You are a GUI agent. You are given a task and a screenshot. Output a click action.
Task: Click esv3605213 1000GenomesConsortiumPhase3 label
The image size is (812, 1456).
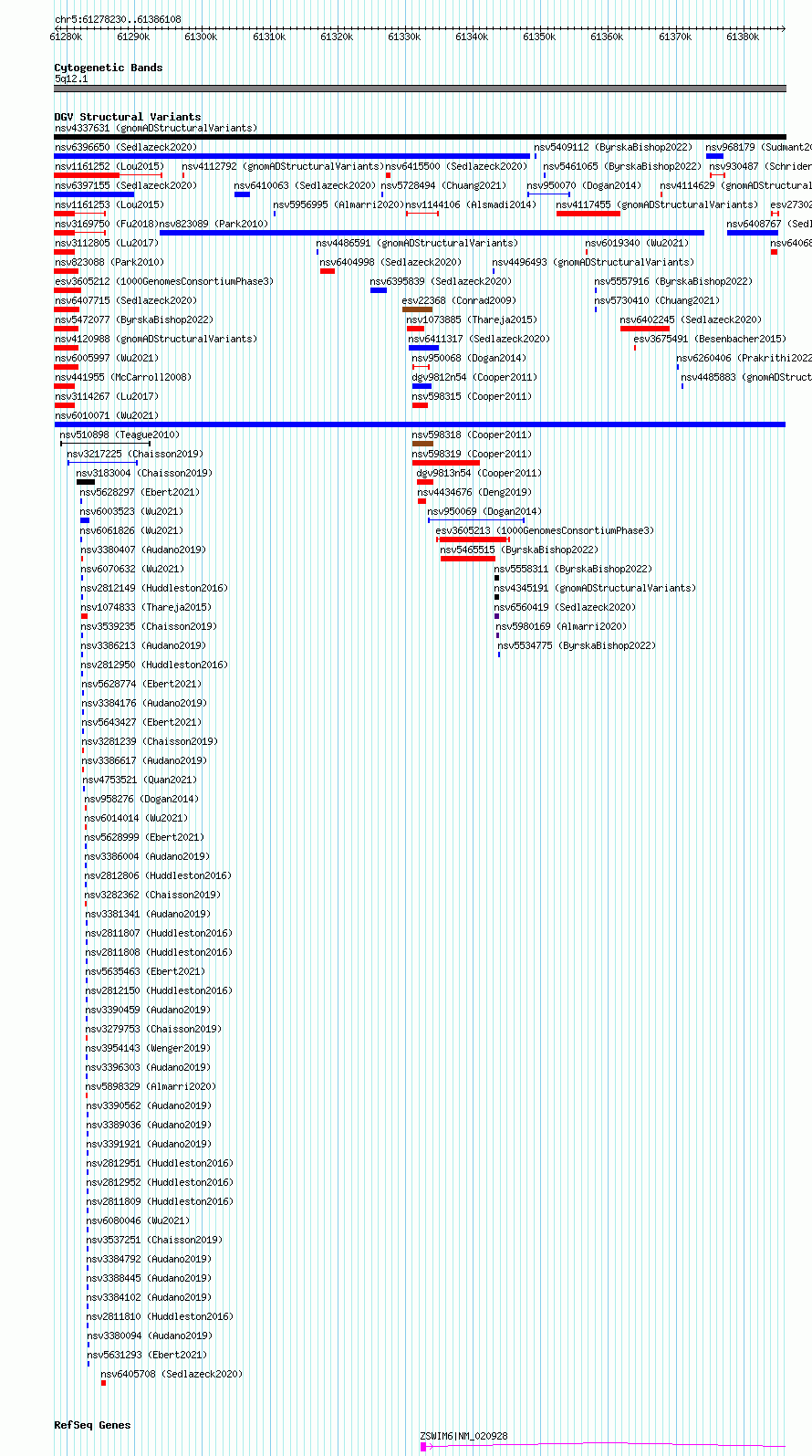545,530
